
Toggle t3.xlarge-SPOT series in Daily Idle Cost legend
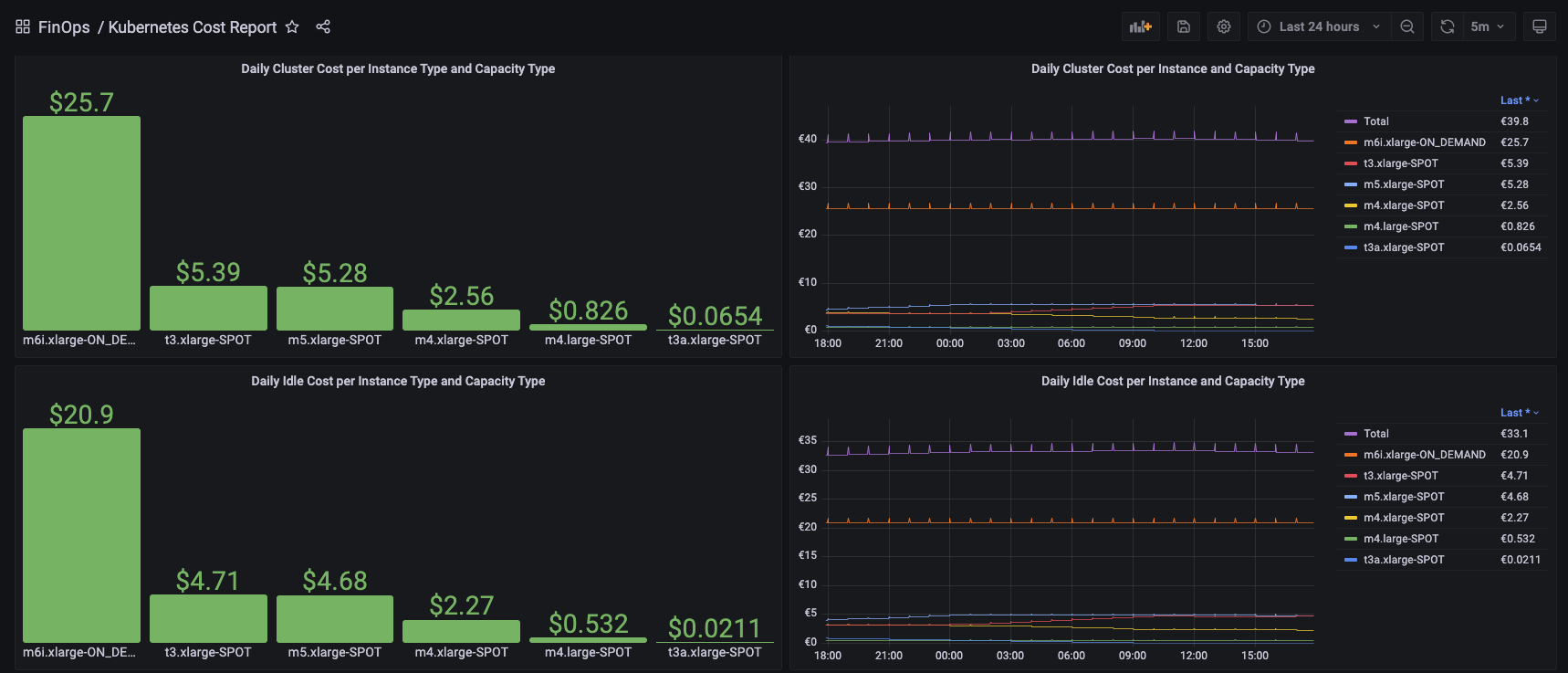1400,476
